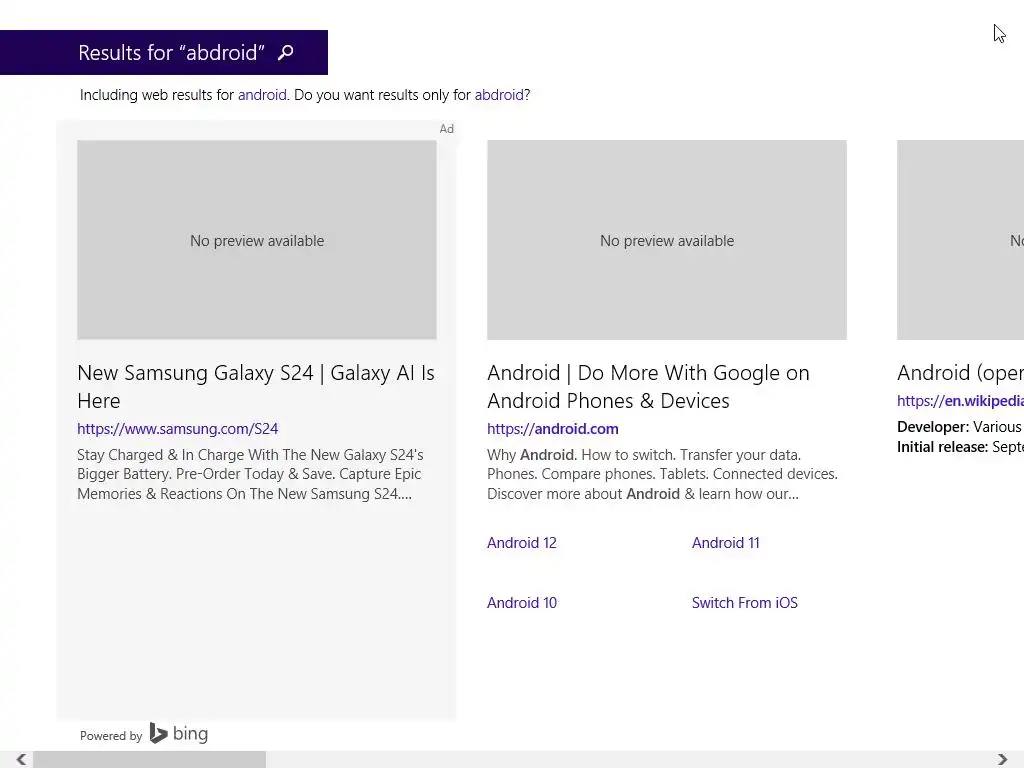Open the Android 12 sublink
This screenshot has width=1024, height=768.
522,543
